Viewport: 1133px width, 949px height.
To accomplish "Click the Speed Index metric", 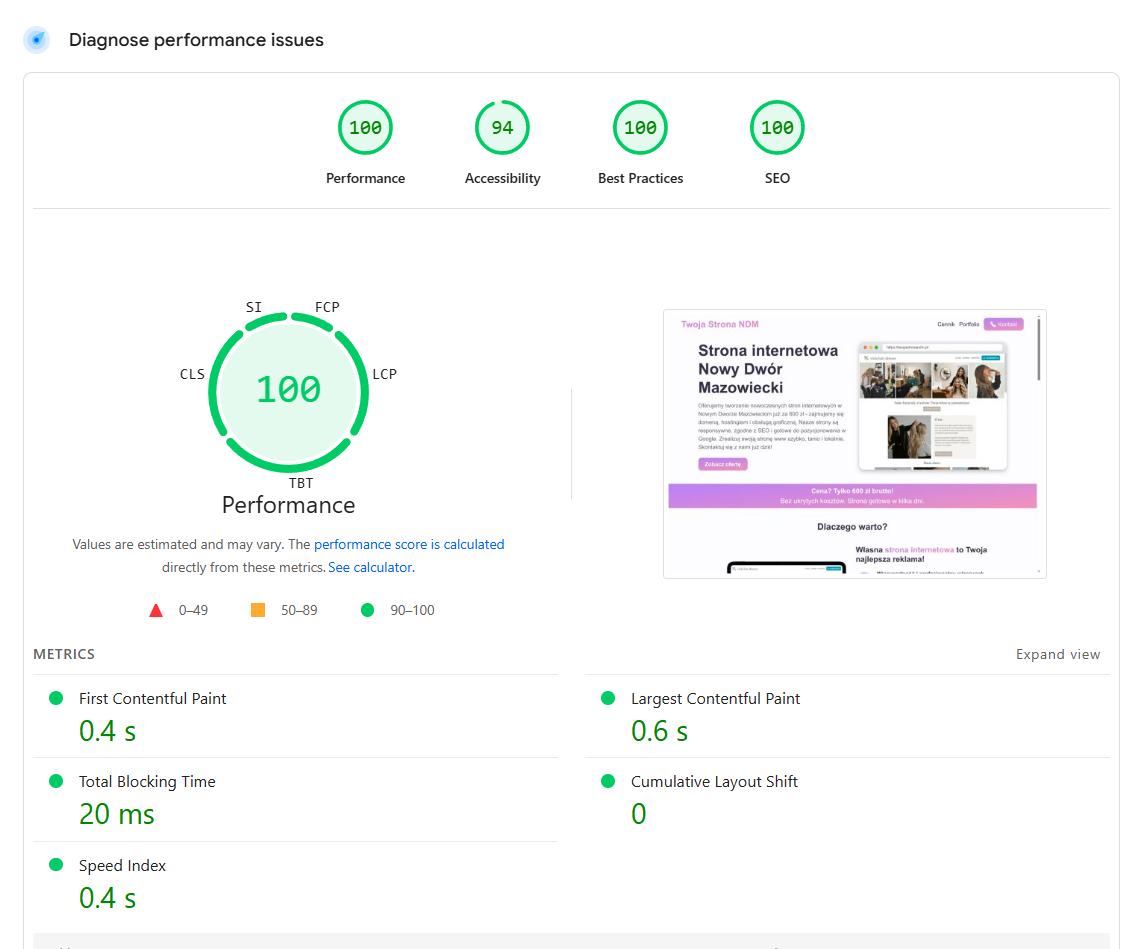I will (x=296, y=883).
